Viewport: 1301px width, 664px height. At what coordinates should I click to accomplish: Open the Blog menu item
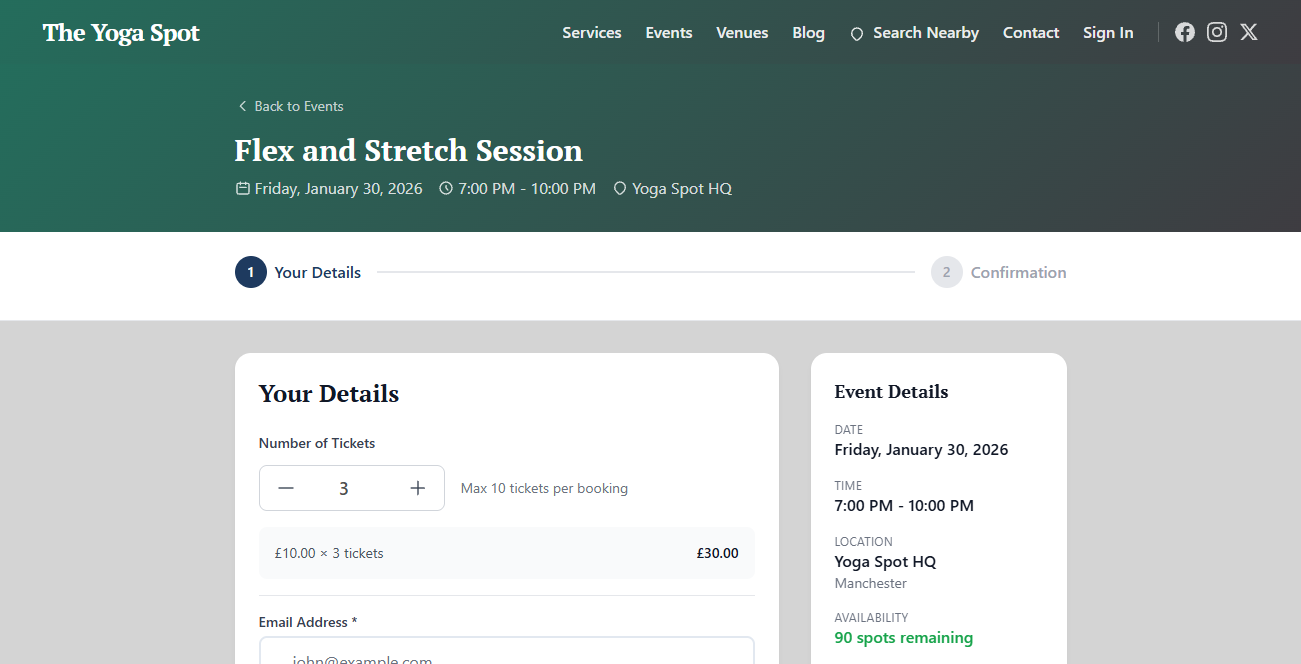(808, 33)
